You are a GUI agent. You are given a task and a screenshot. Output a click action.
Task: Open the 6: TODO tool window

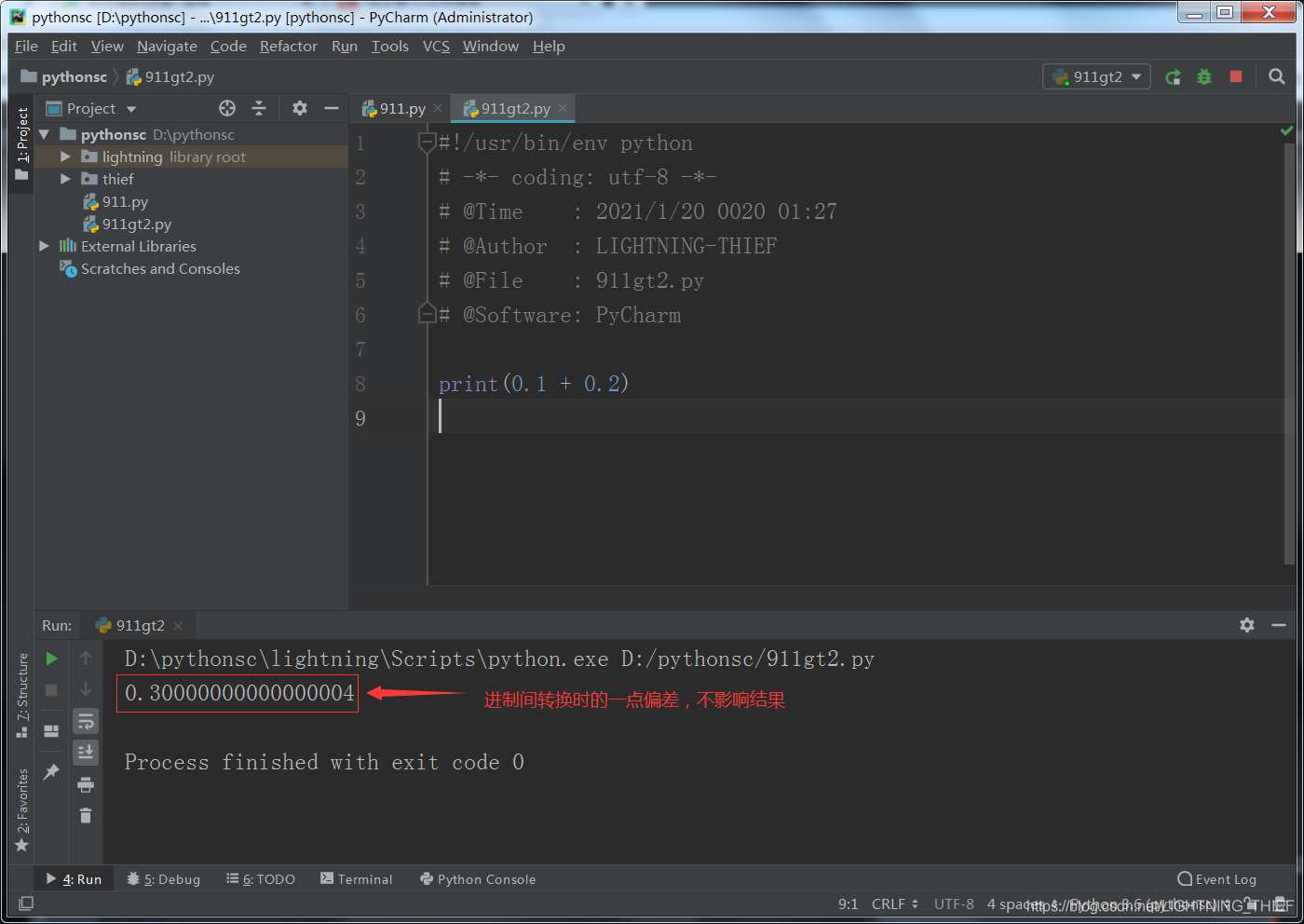click(x=261, y=879)
